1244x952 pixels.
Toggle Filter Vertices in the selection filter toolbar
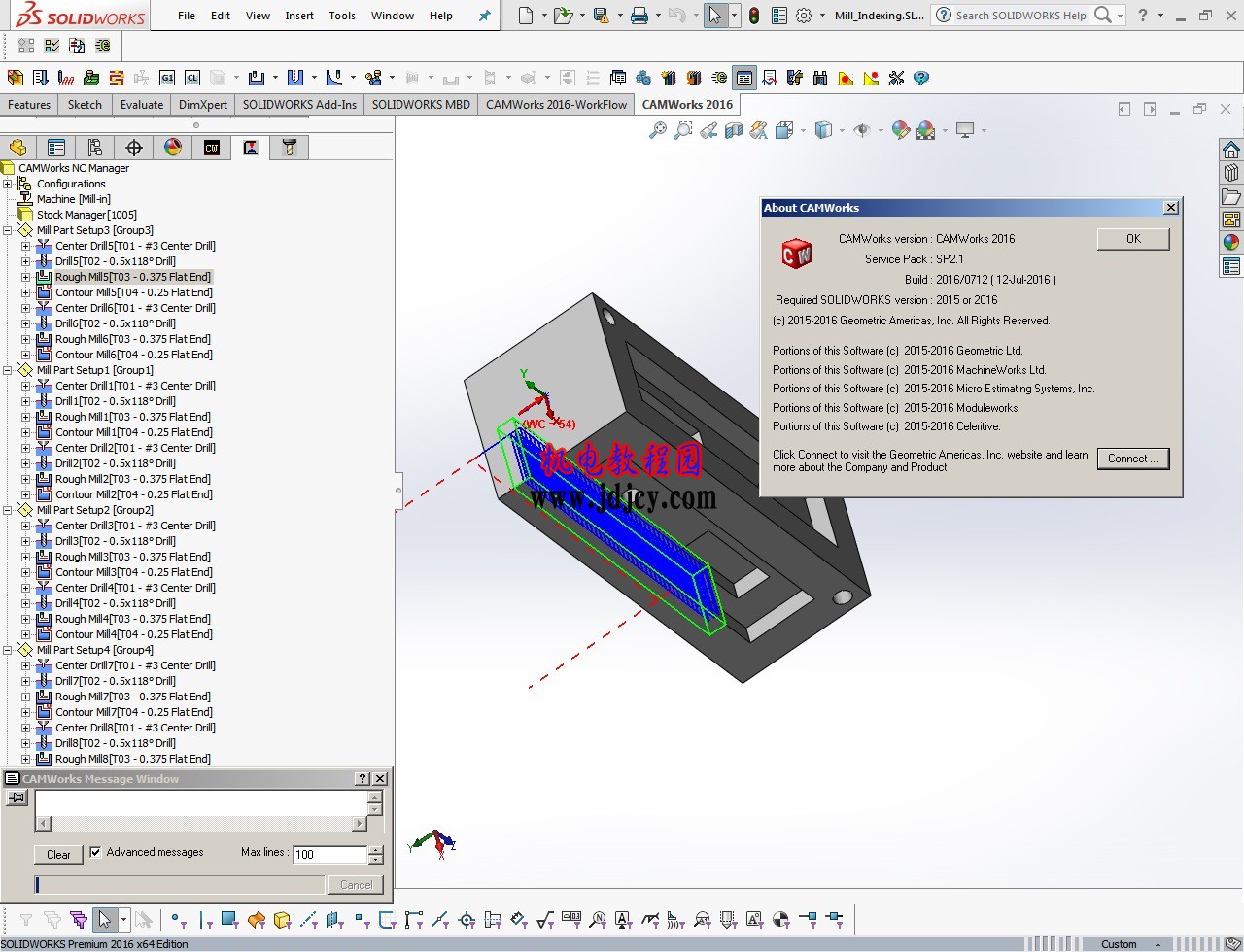(178, 919)
